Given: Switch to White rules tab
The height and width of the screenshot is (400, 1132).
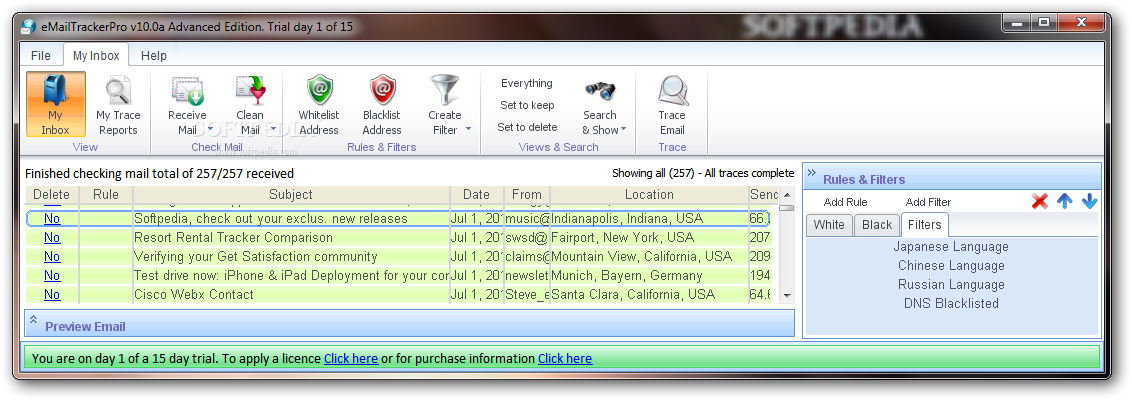Looking at the screenshot, I should coord(829,225).
